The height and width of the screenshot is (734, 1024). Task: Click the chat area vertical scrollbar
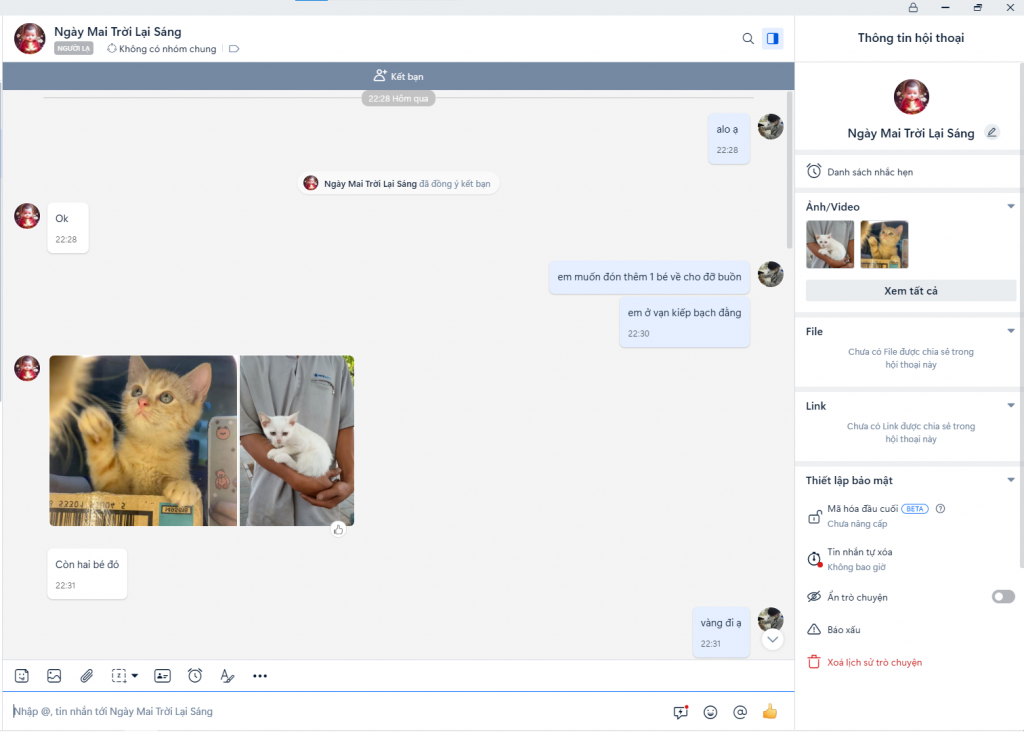click(789, 170)
